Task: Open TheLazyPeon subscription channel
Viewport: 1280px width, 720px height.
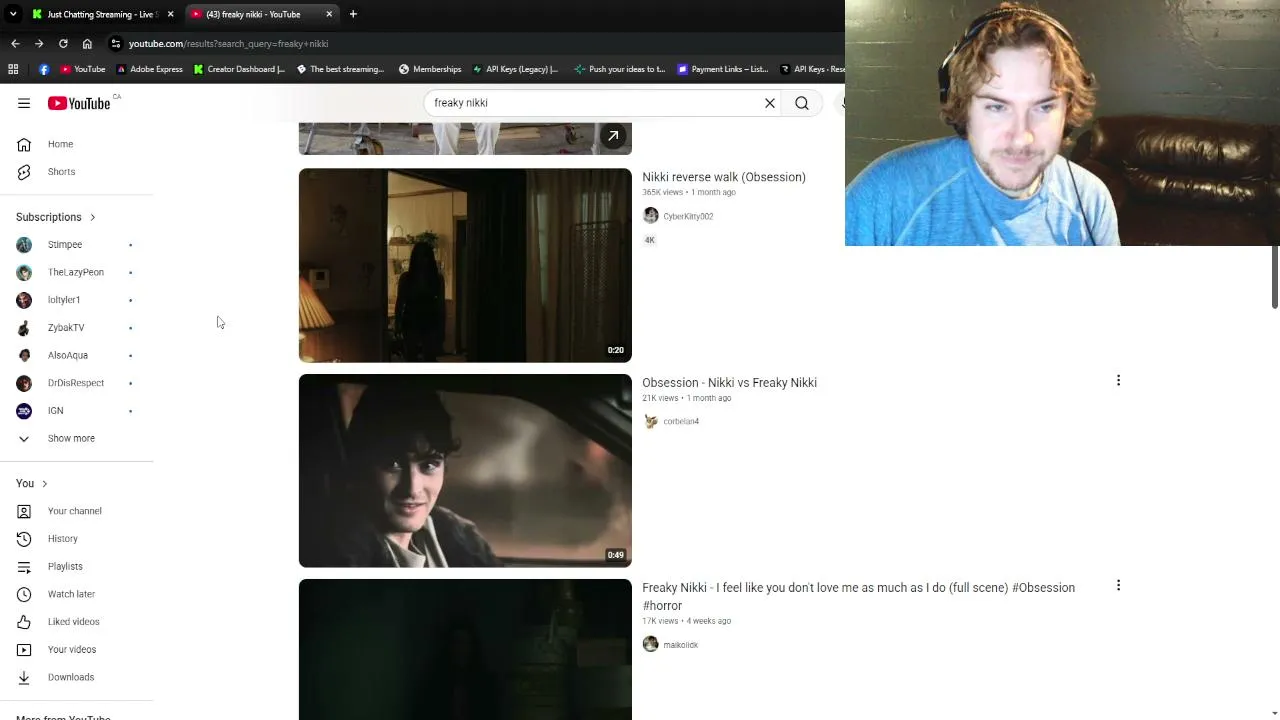Action: (76, 272)
